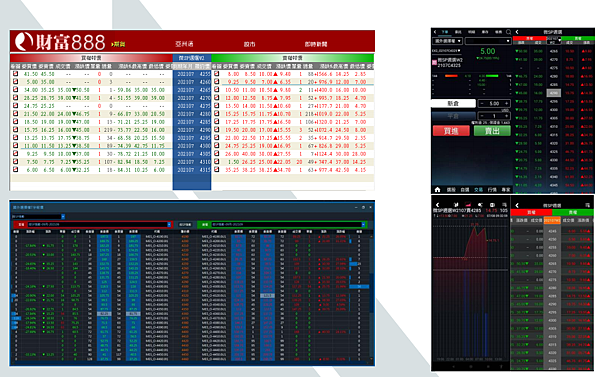The height and width of the screenshot is (377, 600).
Task: Tap the red-highlighted chart type icon above the chart
Action: click(467, 205)
